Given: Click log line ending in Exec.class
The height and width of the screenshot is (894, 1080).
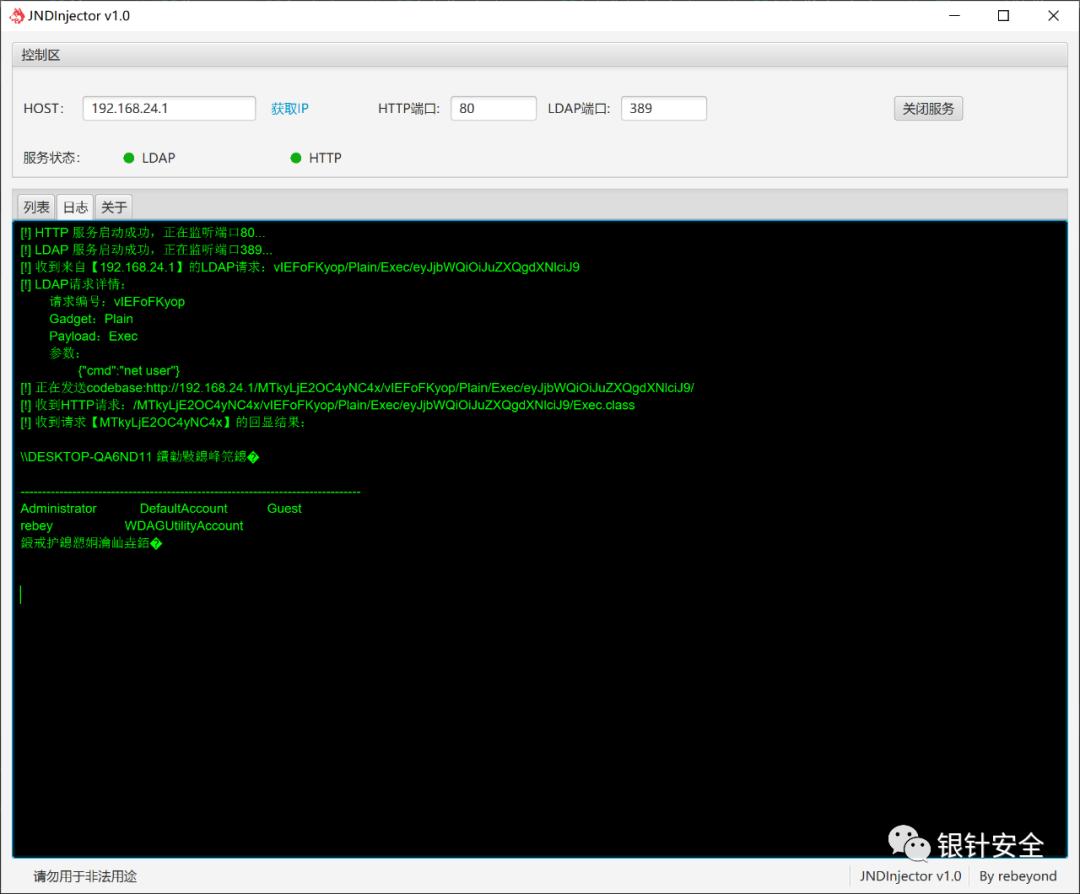Looking at the screenshot, I should pyautogui.click(x=328, y=405).
